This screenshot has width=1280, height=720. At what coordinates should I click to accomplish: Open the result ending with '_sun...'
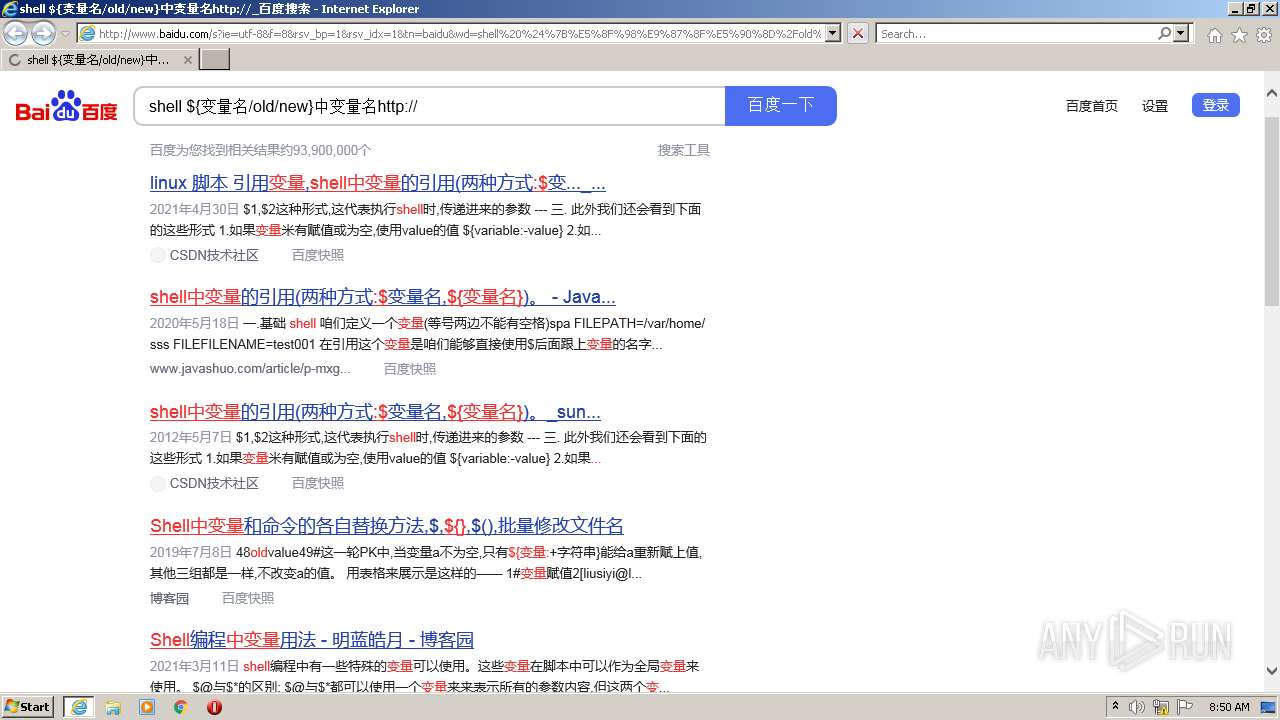[375, 412]
